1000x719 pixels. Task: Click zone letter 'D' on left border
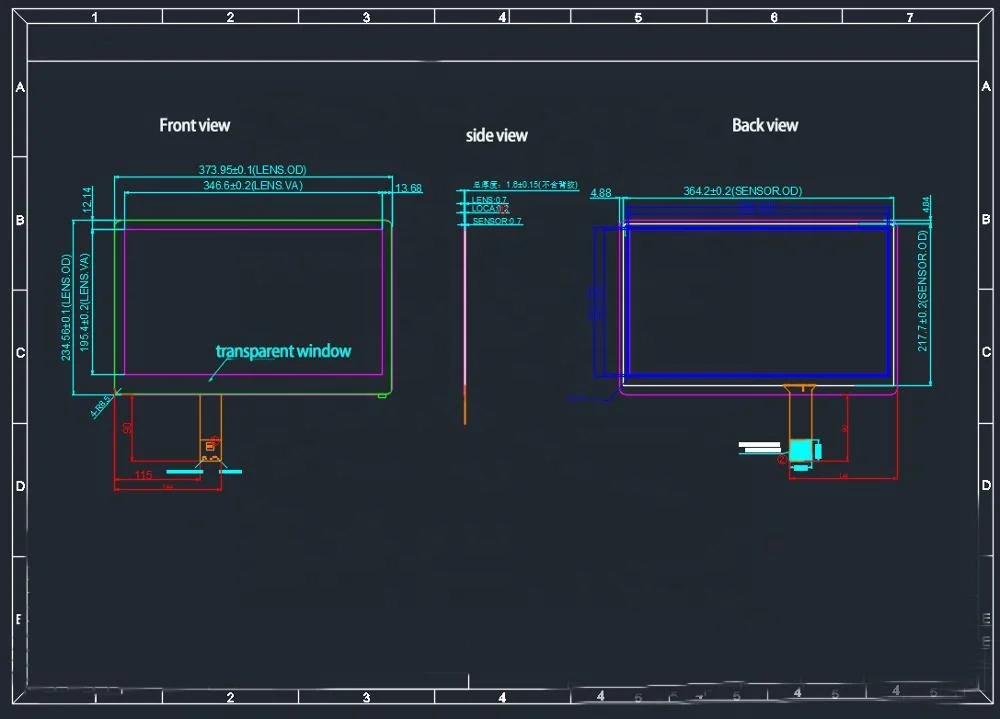20,486
